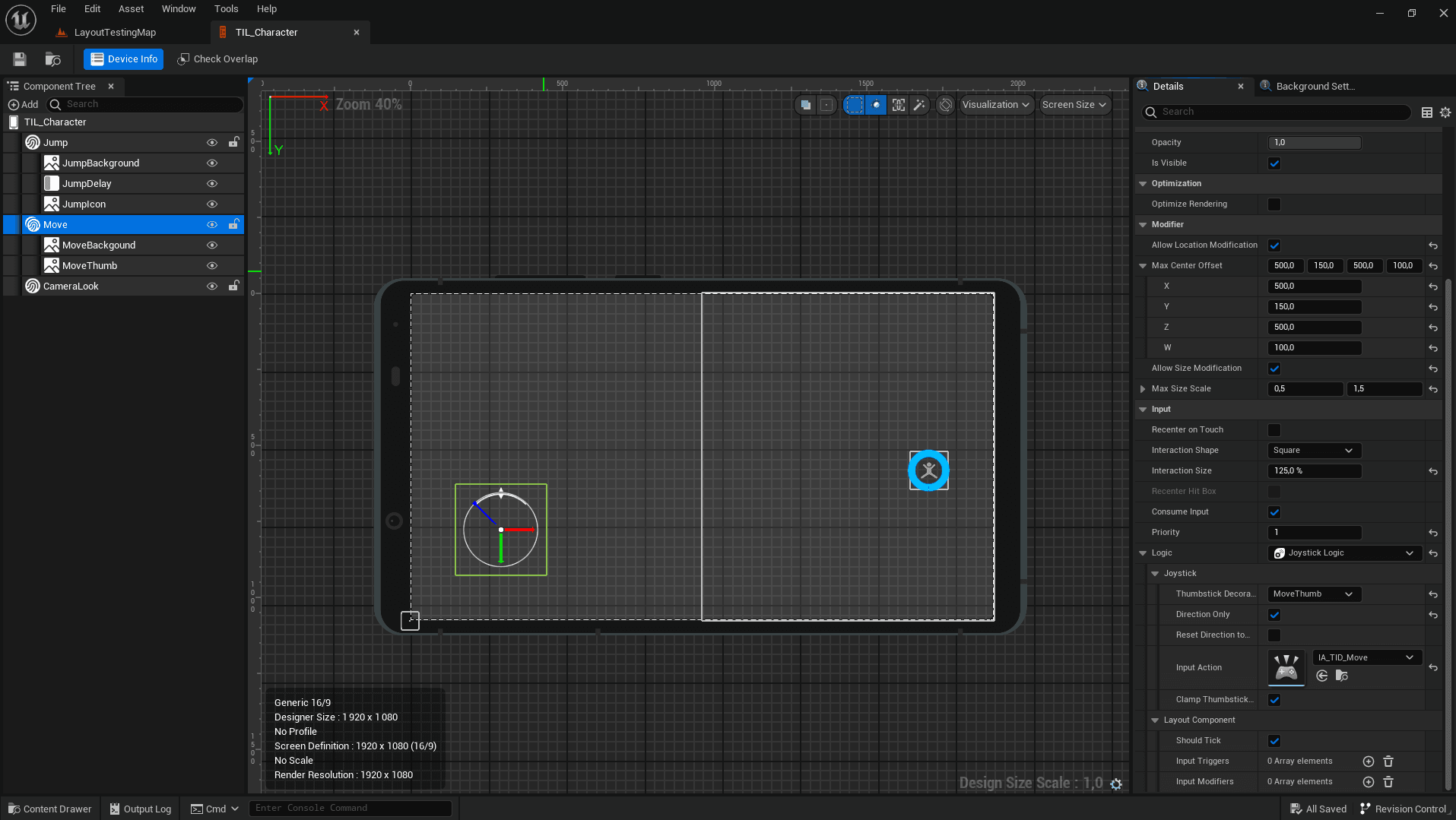The image size is (1456, 820).
Task: Click the rotate screen orientation icon
Action: coord(945,105)
